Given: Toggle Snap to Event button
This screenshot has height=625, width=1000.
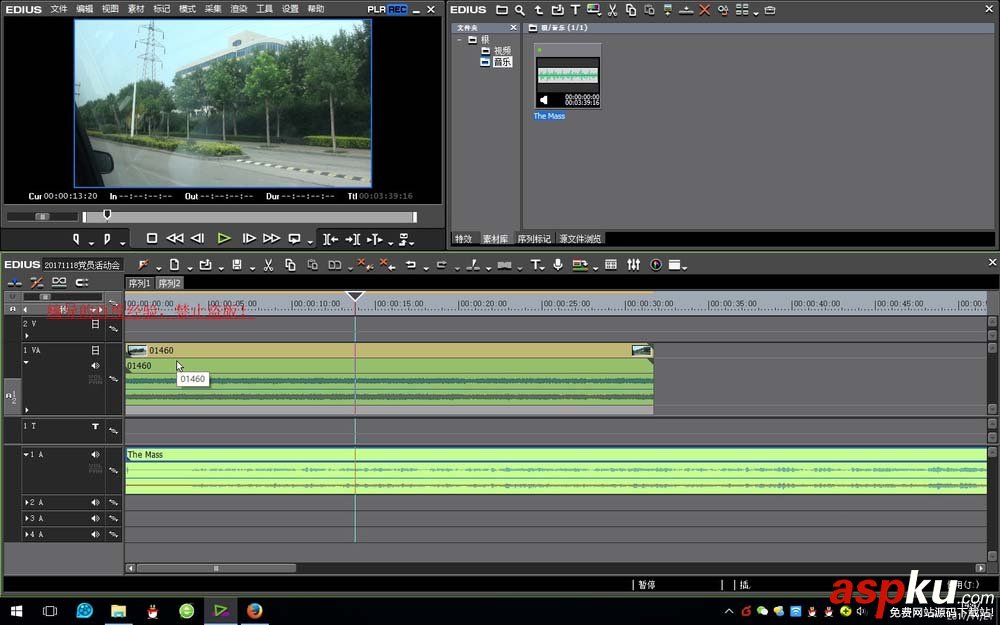Looking at the screenshot, I should point(82,283).
